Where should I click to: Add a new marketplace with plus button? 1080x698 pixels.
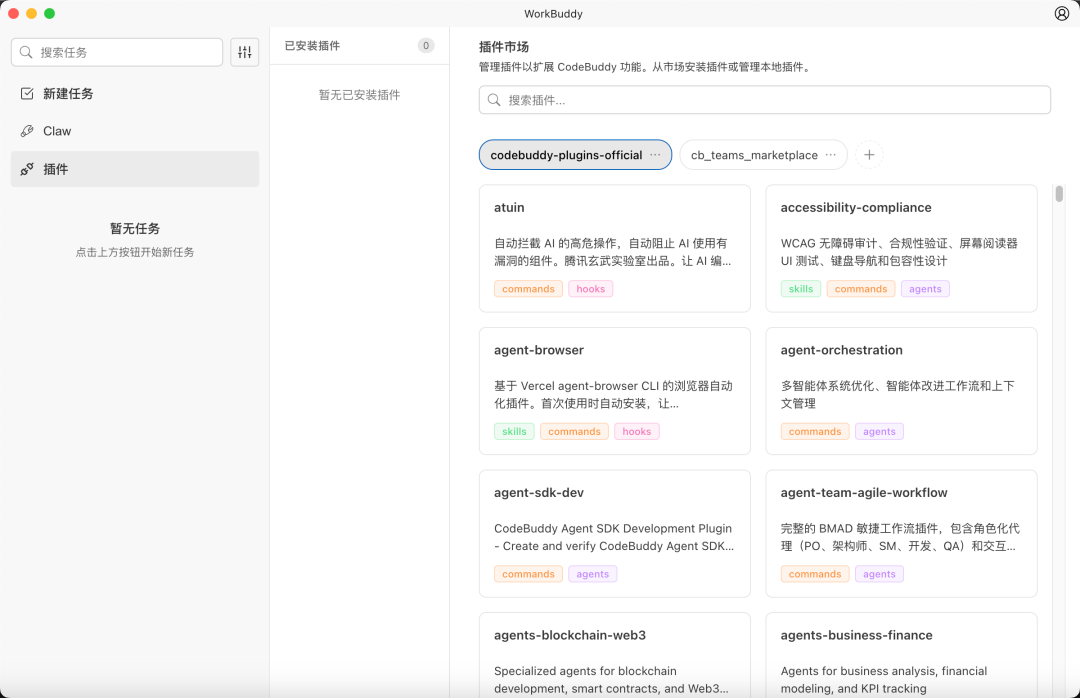coord(869,155)
